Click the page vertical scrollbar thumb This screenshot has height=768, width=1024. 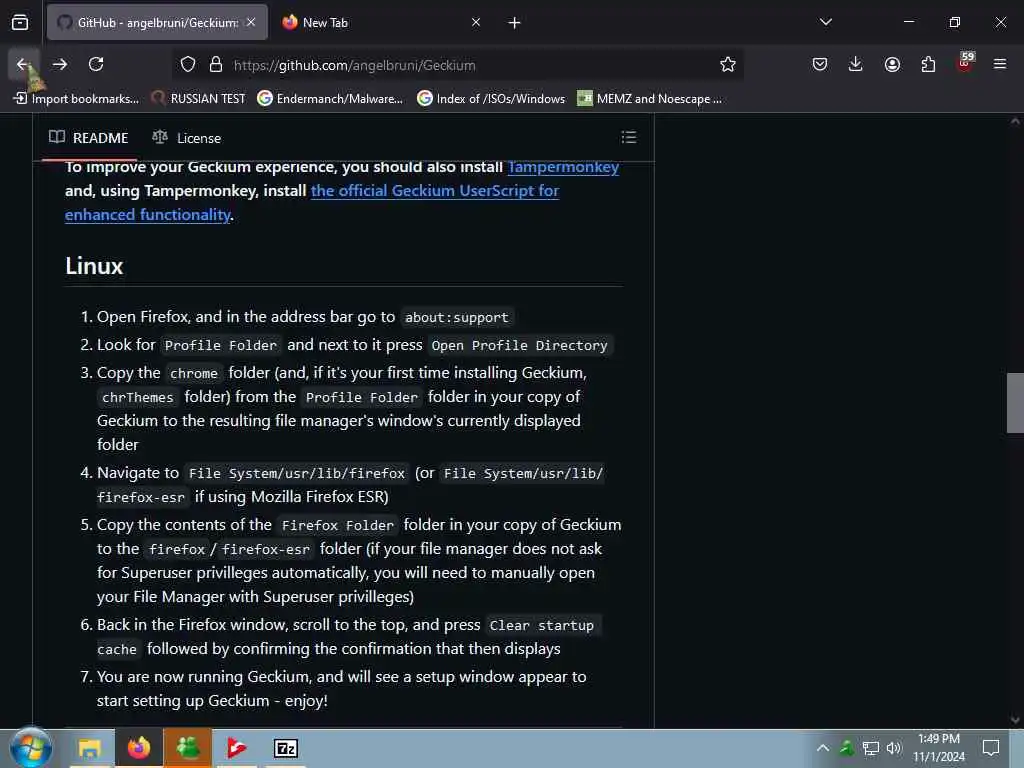[1015, 403]
